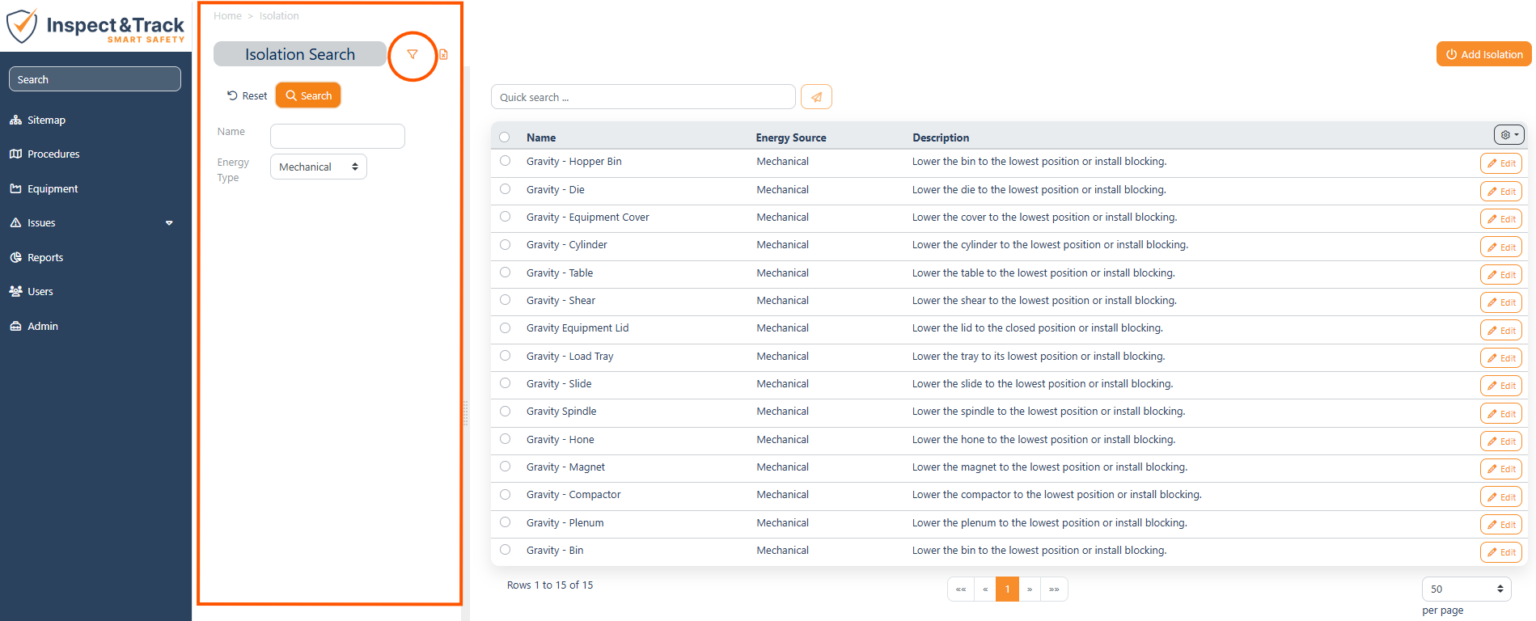Click the Inspect & Track logo
Image resolution: width=1536 pixels, height=621 pixels.
(96, 26)
